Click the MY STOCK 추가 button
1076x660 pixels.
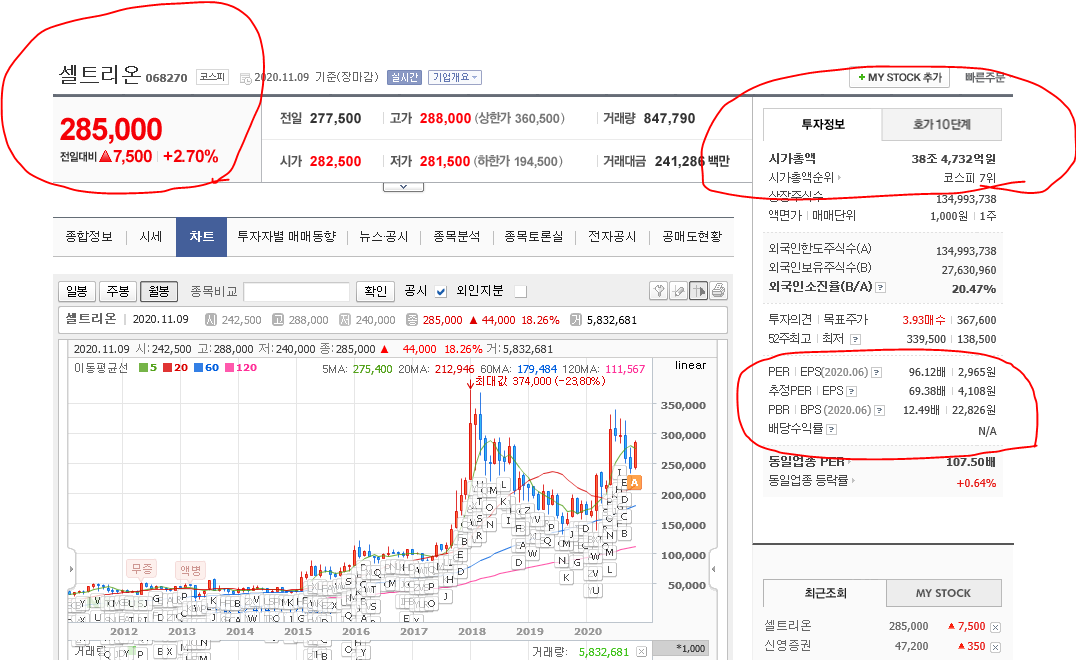(900, 78)
